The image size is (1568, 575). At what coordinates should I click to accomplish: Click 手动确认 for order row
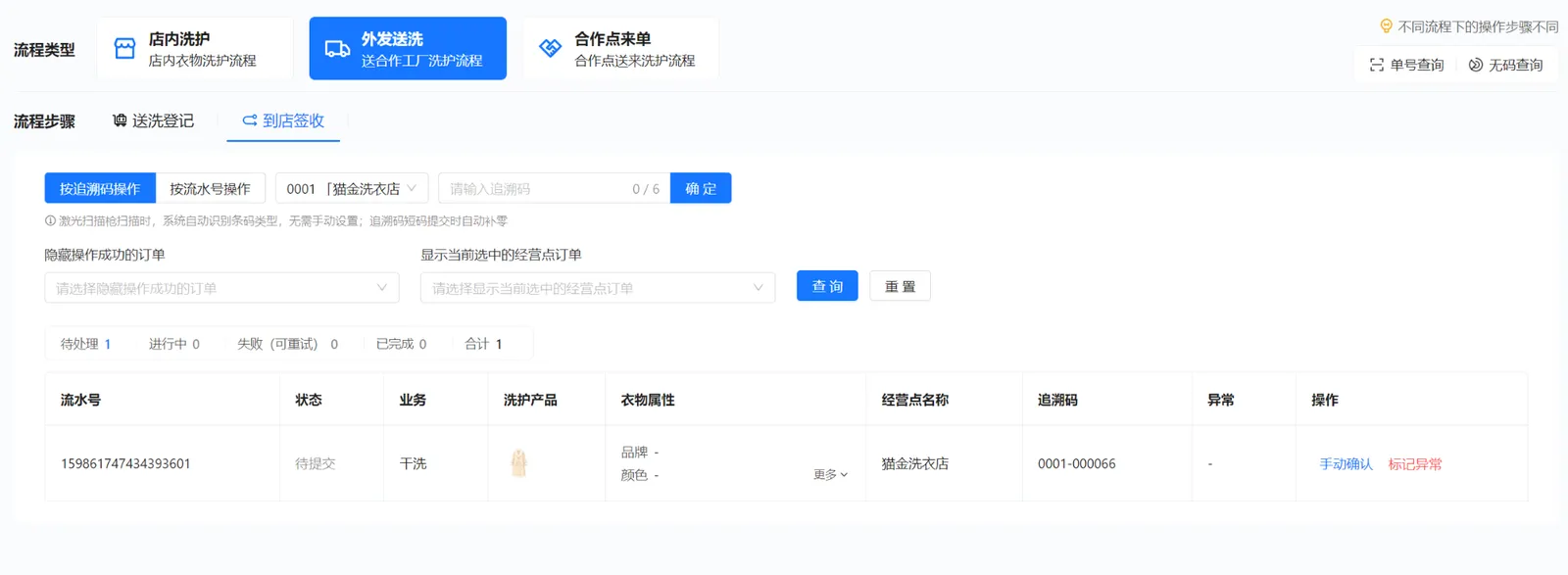coord(1346,463)
